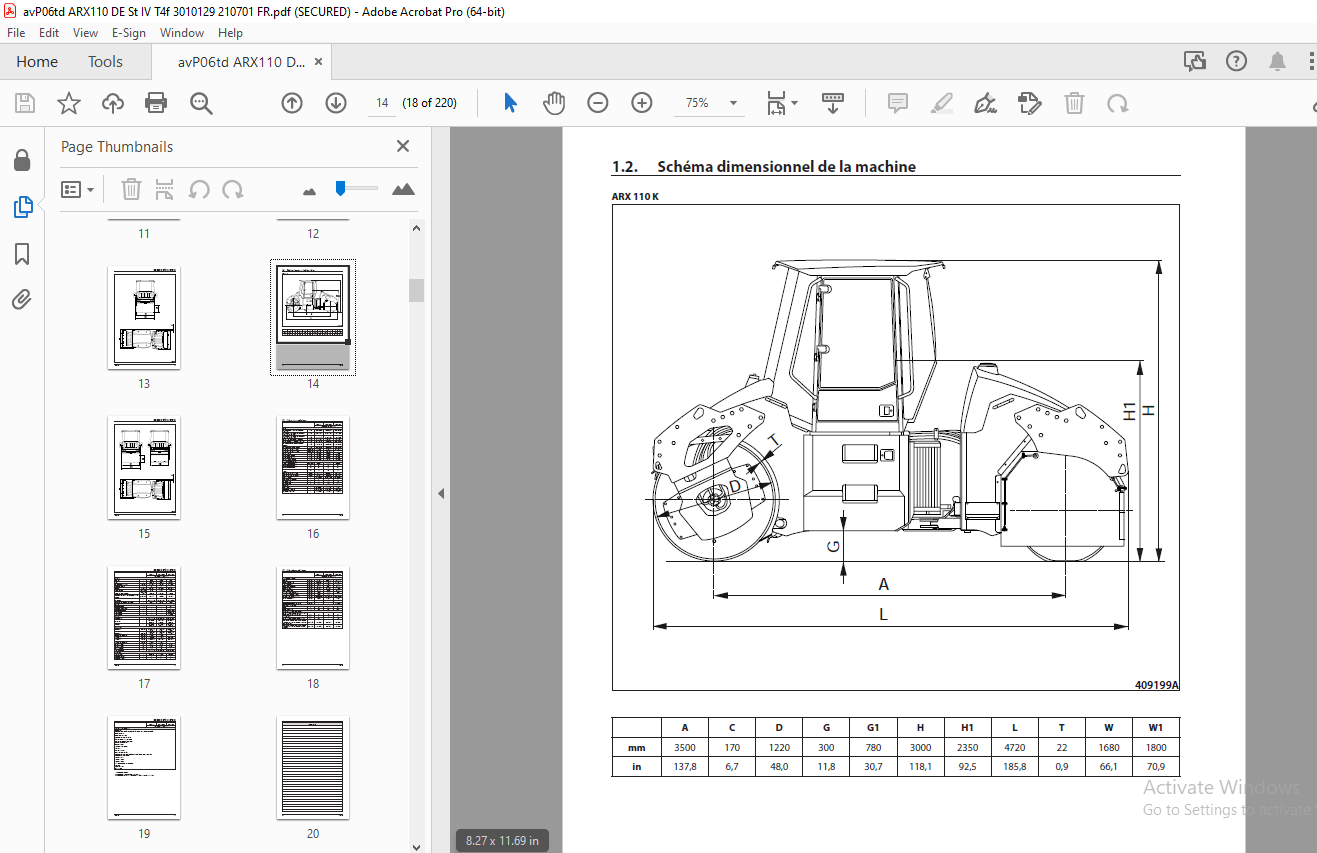
Task: Choose the Selection arrow tool
Action: click(x=510, y=103)
